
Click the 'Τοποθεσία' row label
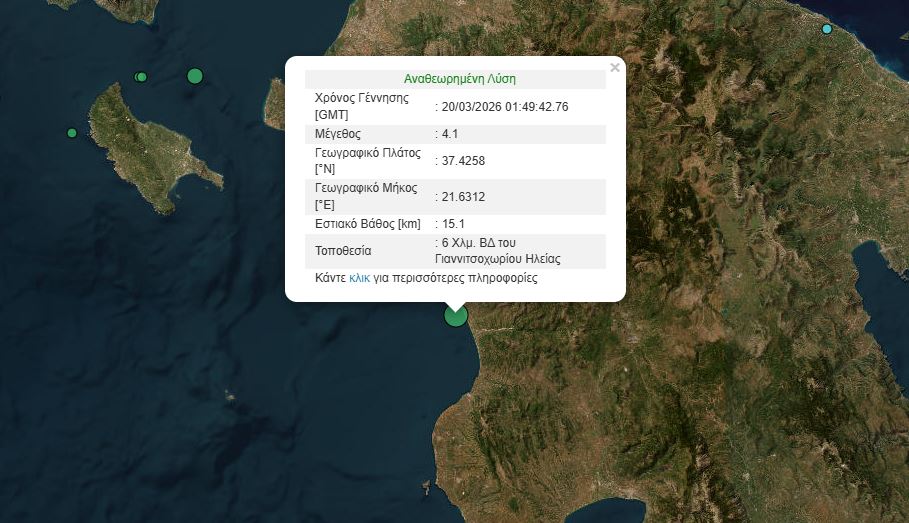(x=343, y=250)
